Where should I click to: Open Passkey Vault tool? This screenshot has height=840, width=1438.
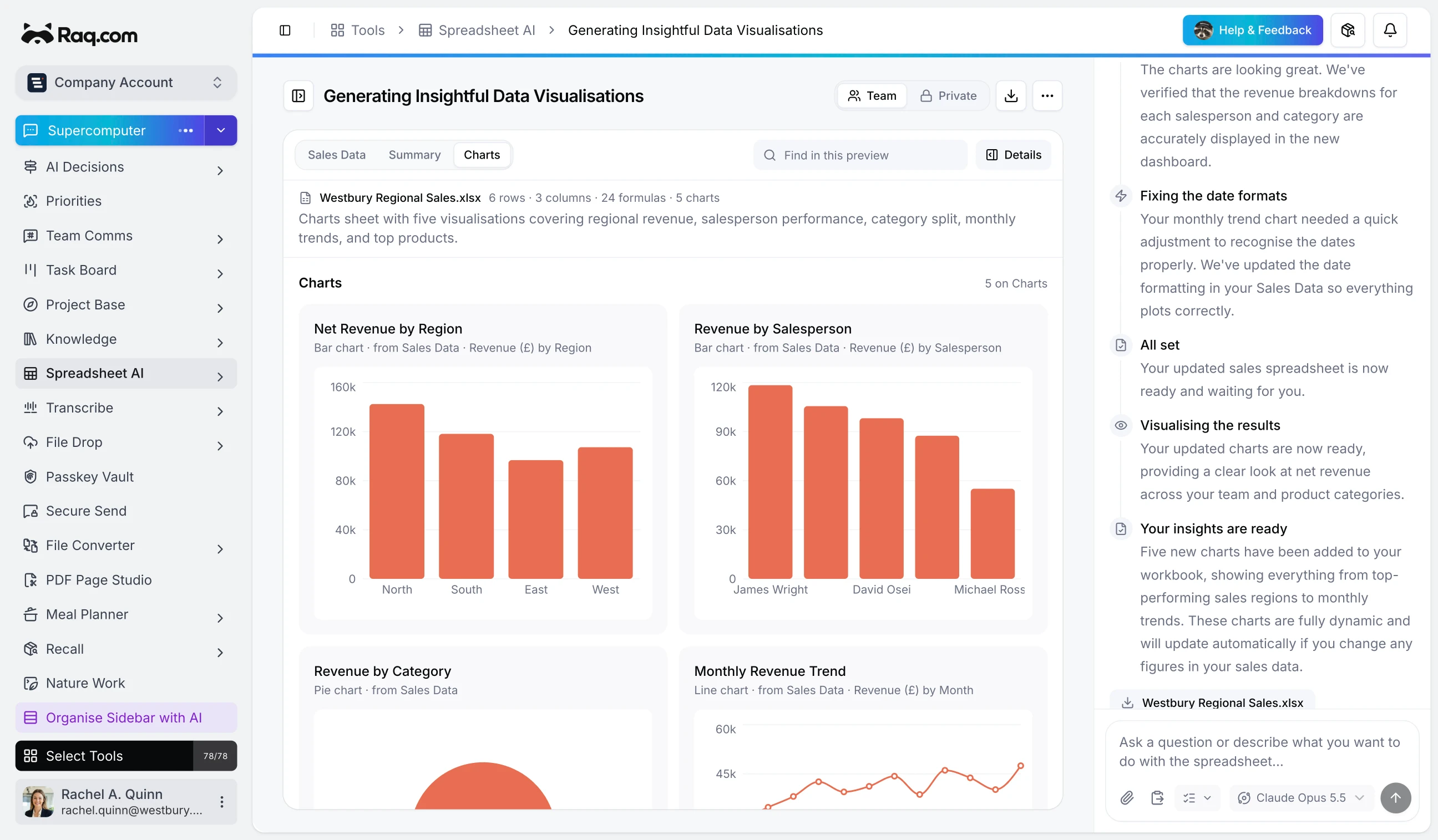126,477
